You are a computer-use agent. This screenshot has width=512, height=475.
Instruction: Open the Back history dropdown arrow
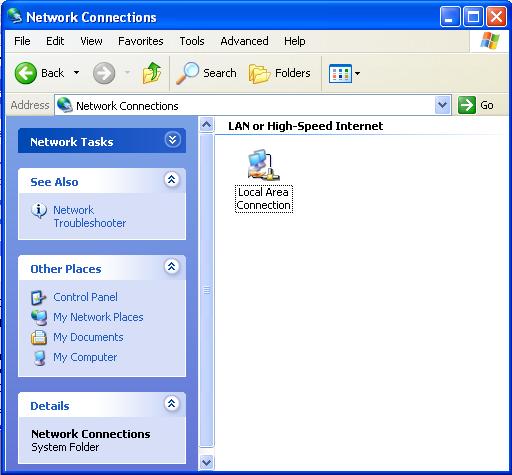[77, 73]
